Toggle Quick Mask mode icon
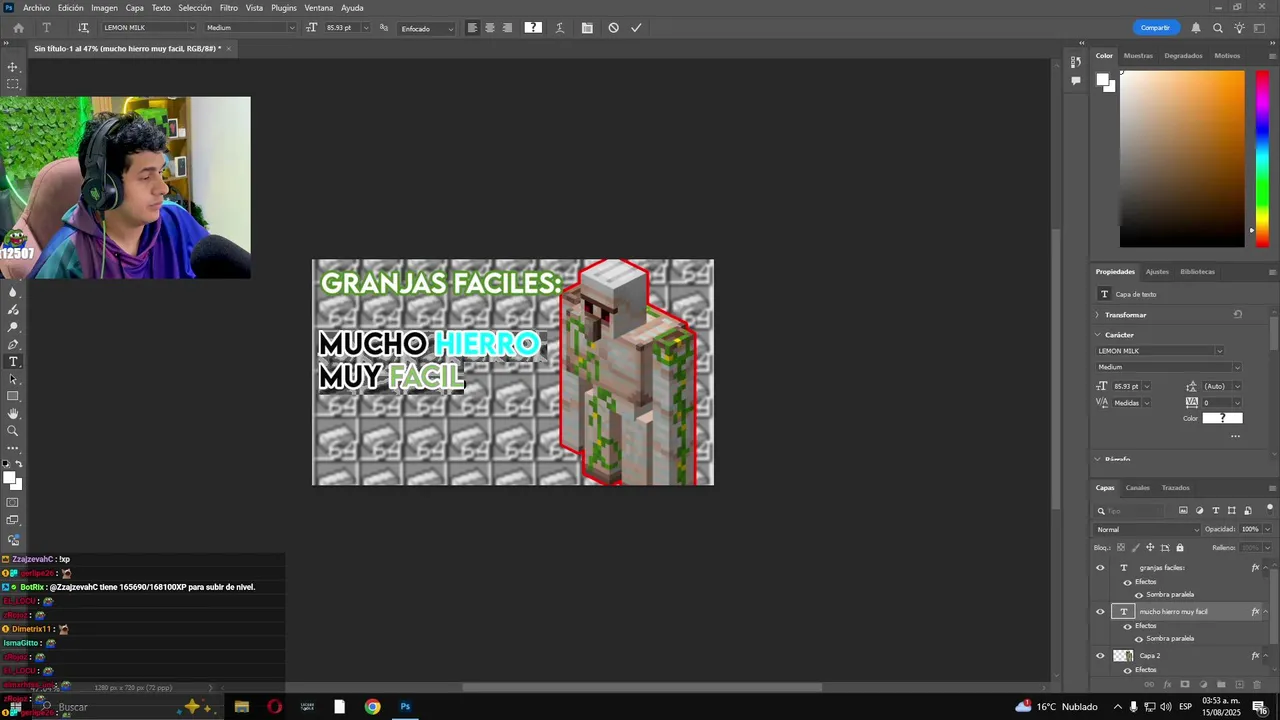The height and width of the screenshot is (720, 1280). (13, 503)
